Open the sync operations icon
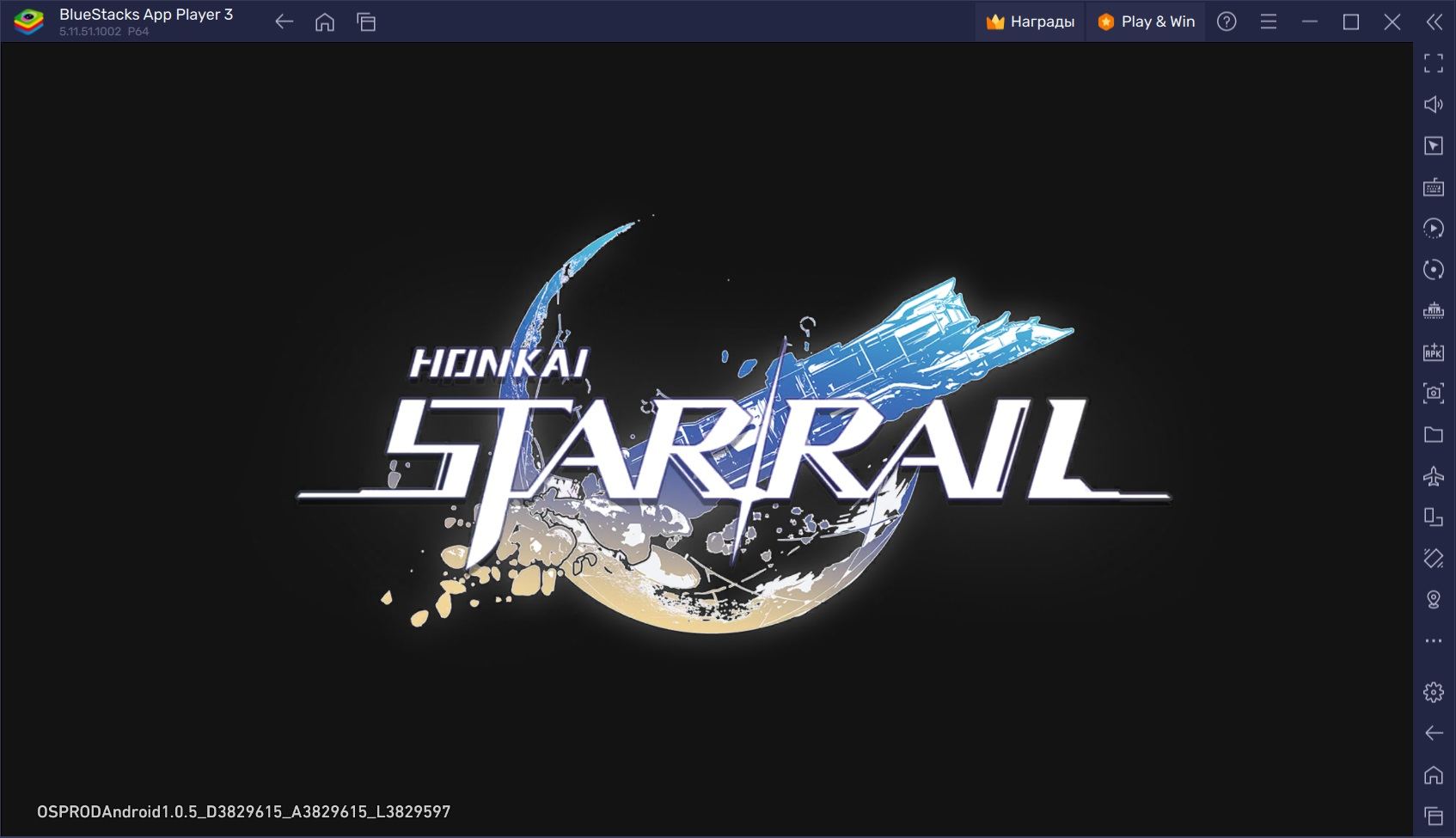The height and width of the screenshot is (838, 1456). point(1434,228)
